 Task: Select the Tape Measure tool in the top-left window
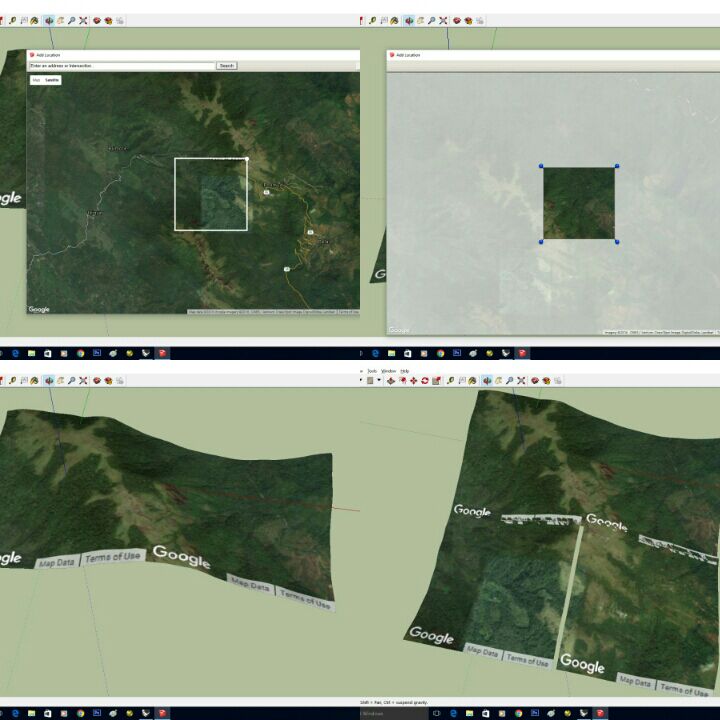12,21
